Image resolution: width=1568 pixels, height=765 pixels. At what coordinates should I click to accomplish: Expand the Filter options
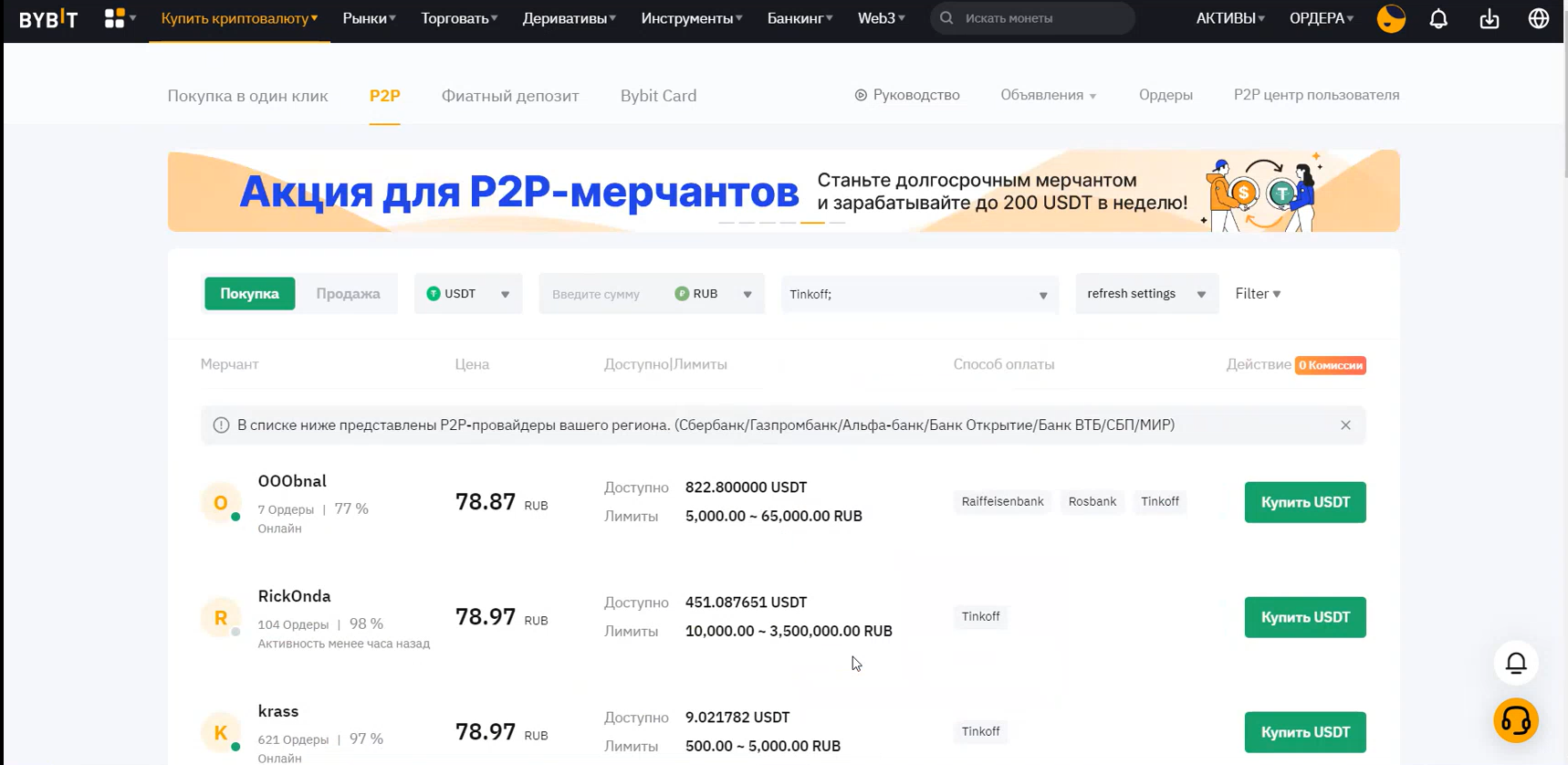coord(1258,294)
